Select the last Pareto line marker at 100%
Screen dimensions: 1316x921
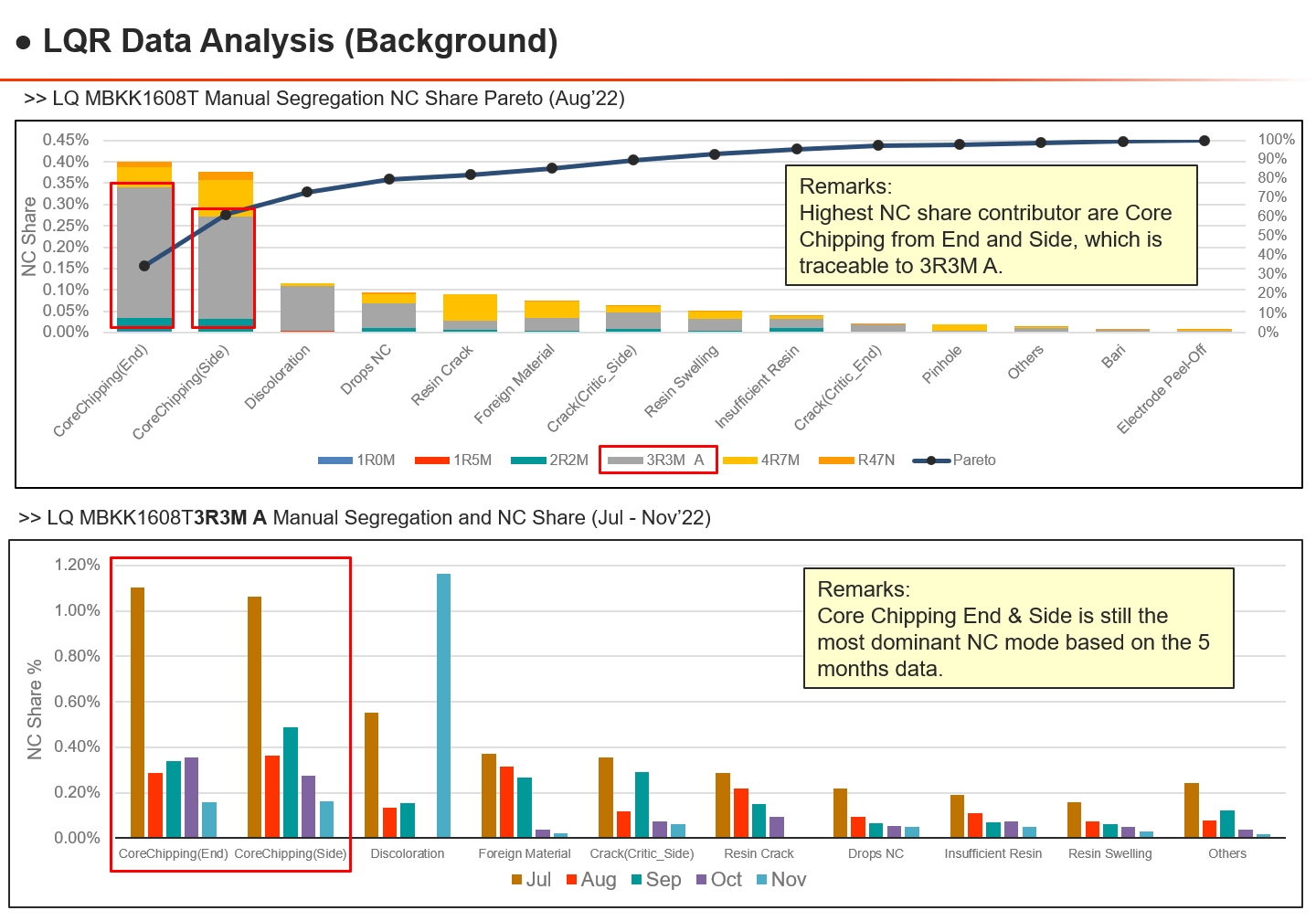click(x=1205, y=141)
